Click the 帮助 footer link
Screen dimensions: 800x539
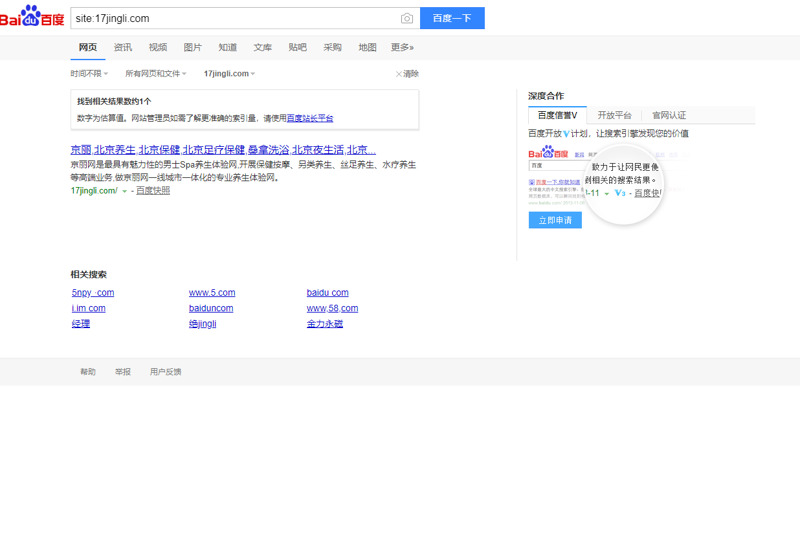[88, 372]
